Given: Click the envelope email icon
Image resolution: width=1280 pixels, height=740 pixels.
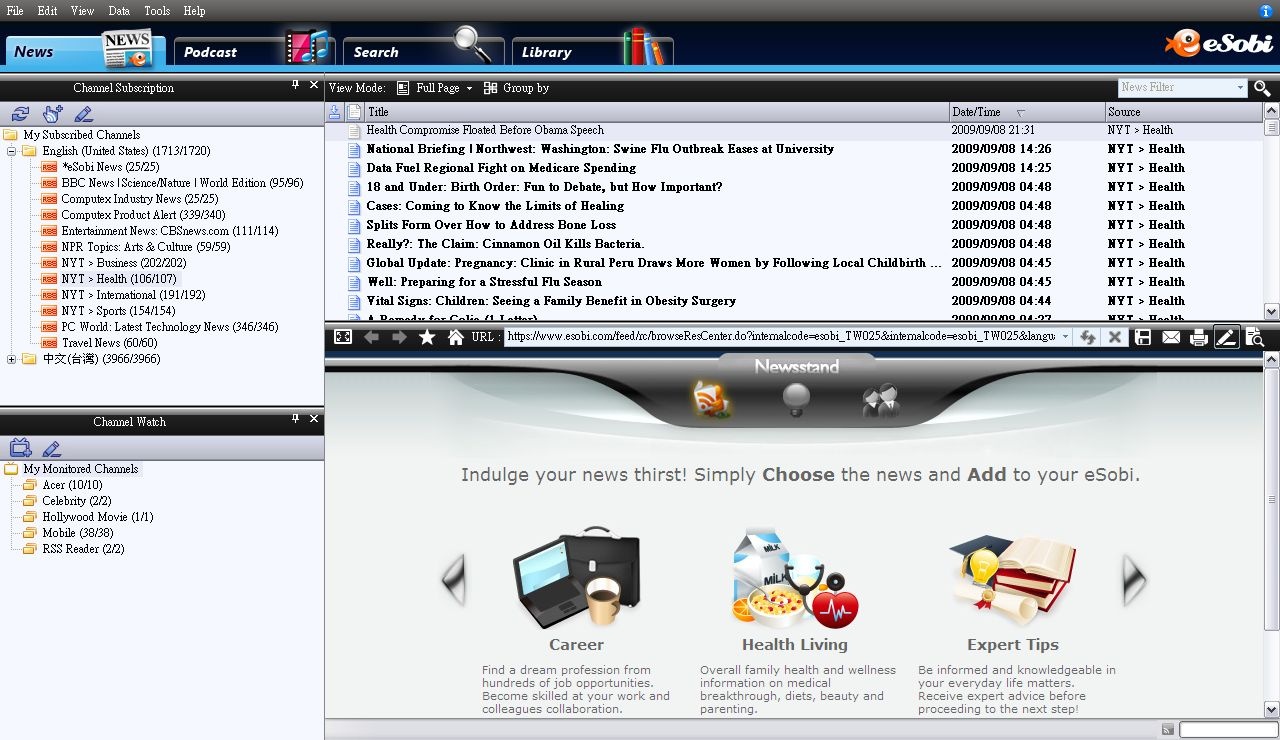Looking at the screenshot, I should [1171, 337].
